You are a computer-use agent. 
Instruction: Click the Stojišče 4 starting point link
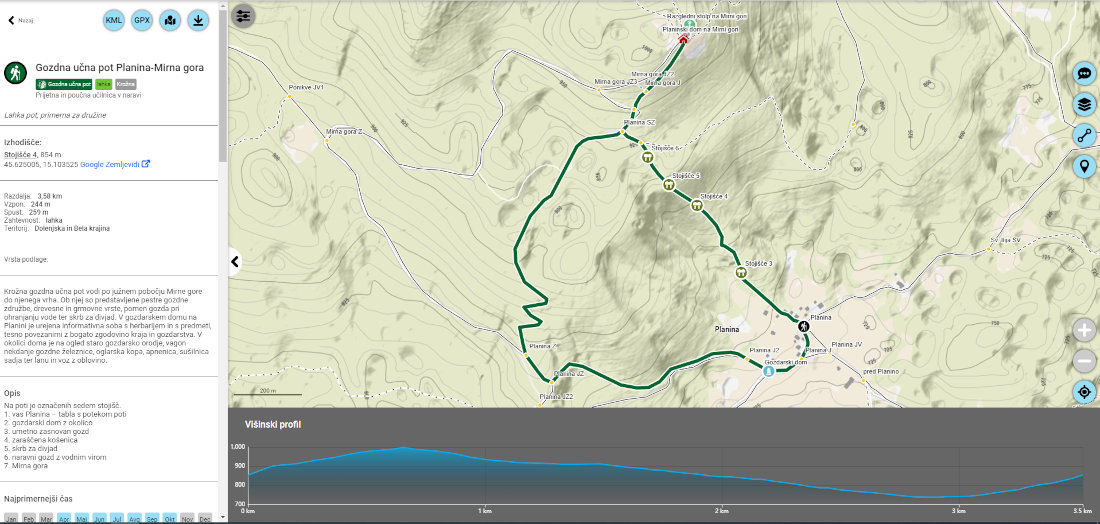click(20, 154)
